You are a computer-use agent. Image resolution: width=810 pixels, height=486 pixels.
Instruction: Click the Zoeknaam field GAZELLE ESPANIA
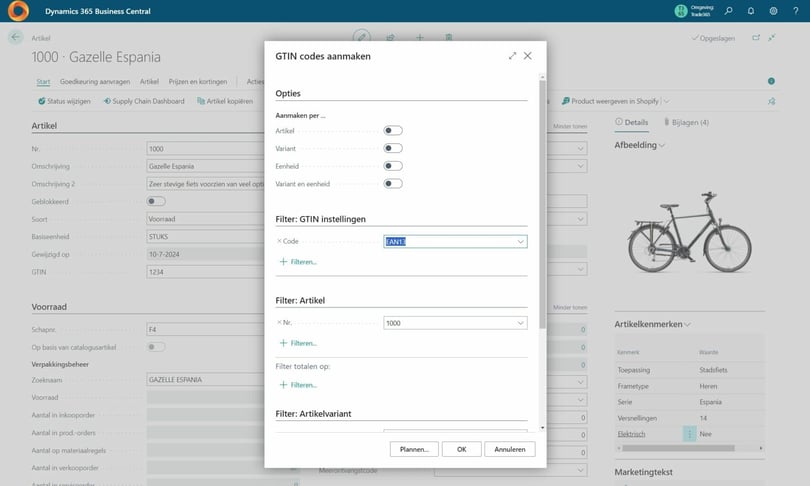(206, 380)
